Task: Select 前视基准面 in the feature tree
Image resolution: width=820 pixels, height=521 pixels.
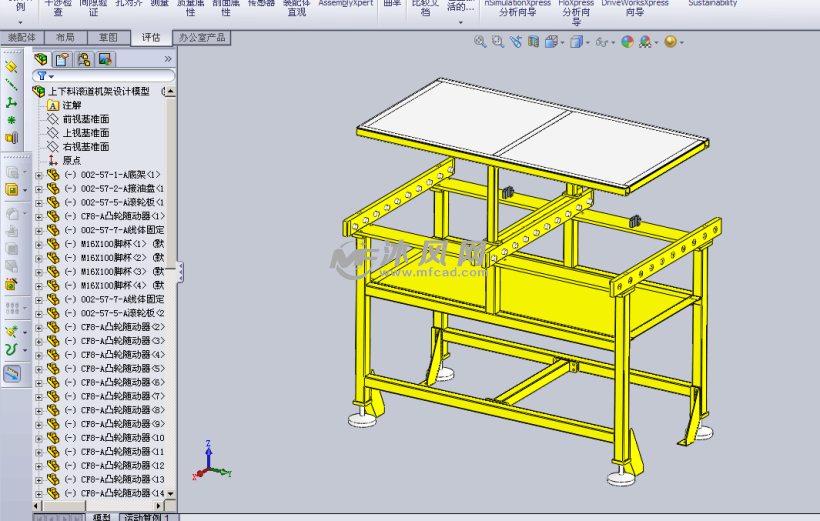Action: click(x=85, y=119)
